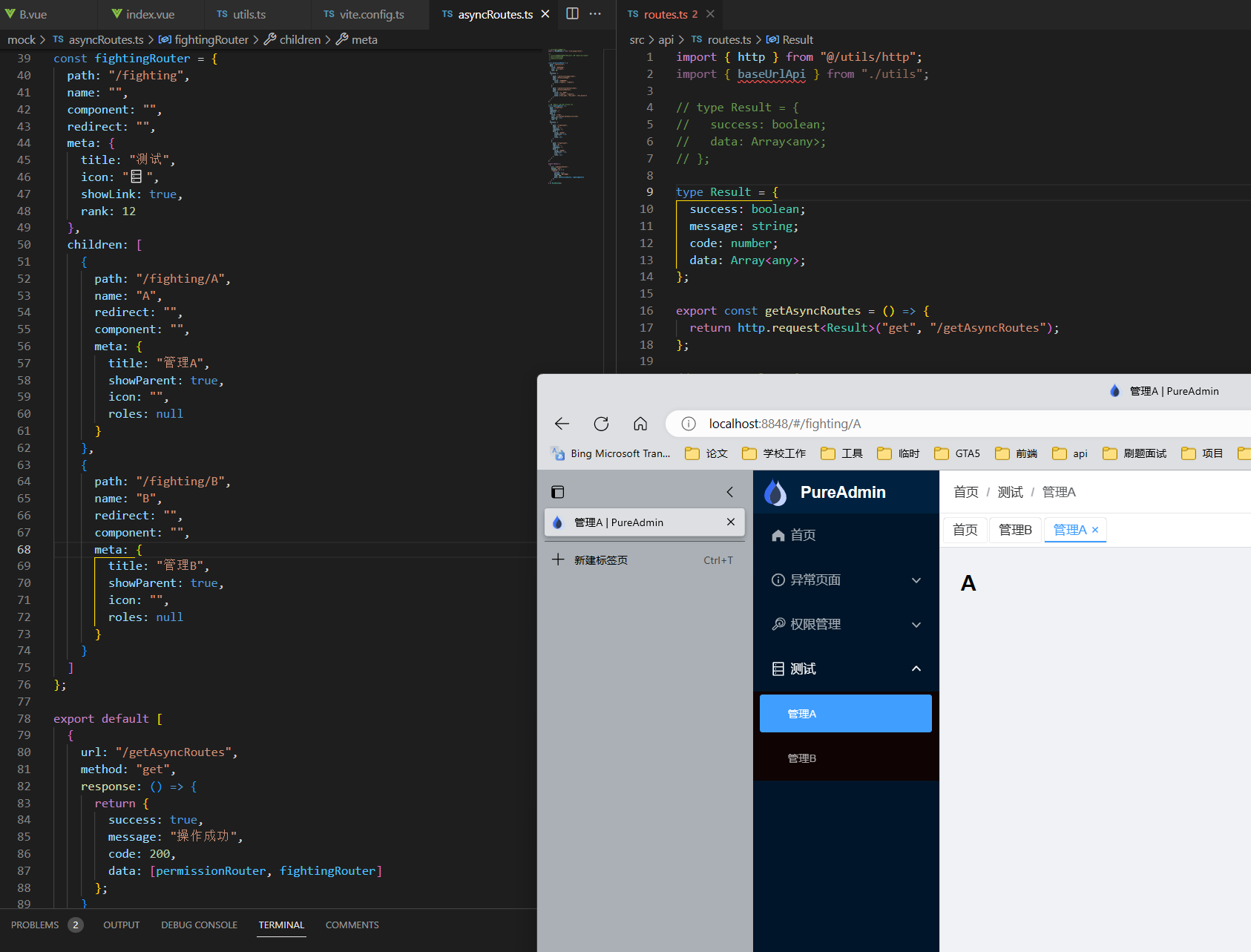Open the COMMENTS panel tab
Viewport: 1251px width, 952px height.
[x=352, y=925]
